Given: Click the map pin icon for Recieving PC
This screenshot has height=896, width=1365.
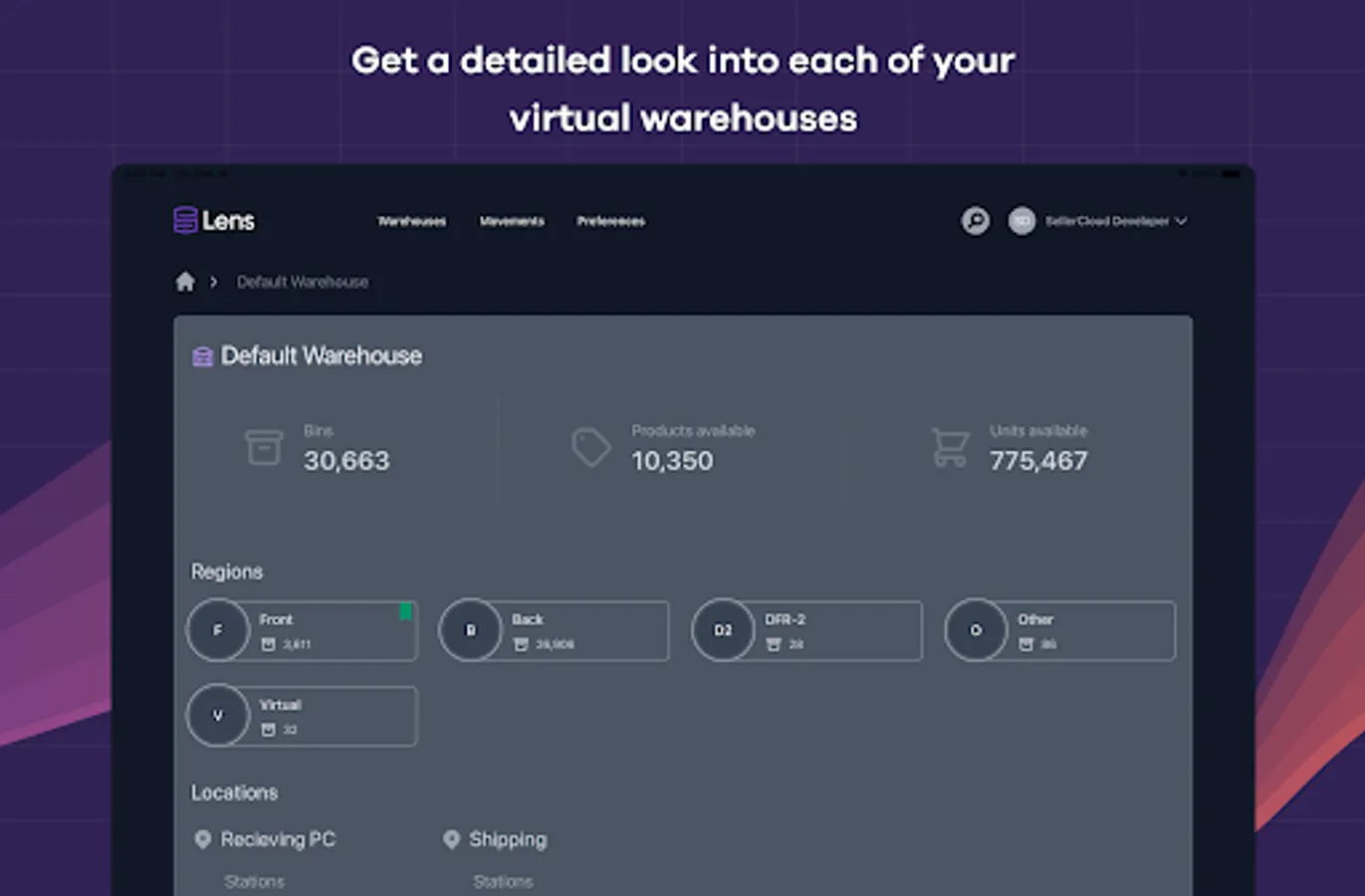Looking at the screenshot, I should point(203,839).
